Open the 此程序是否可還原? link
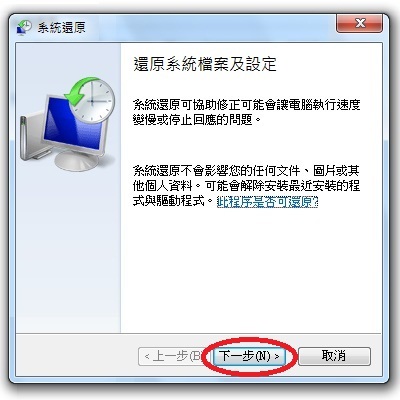Screen dimensions: 400x400 pos(267,201)
